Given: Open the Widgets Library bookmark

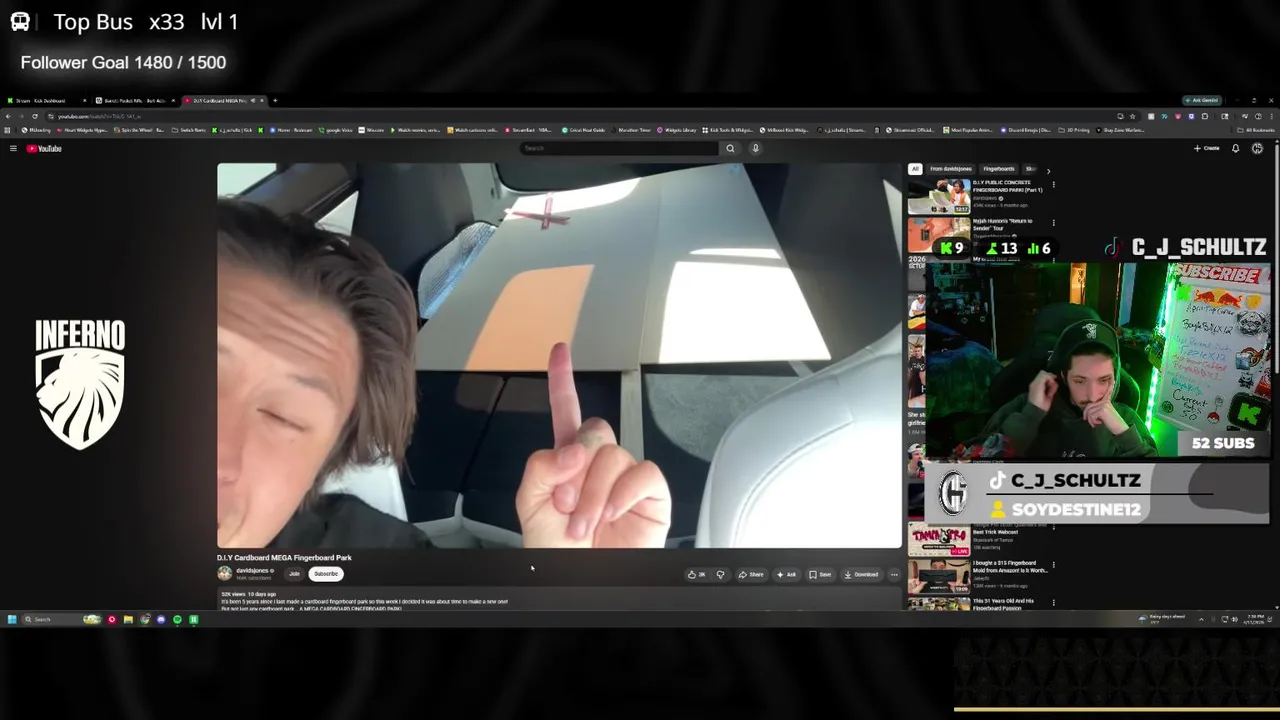Looking at the screenshot, I should tap(676, 130).
